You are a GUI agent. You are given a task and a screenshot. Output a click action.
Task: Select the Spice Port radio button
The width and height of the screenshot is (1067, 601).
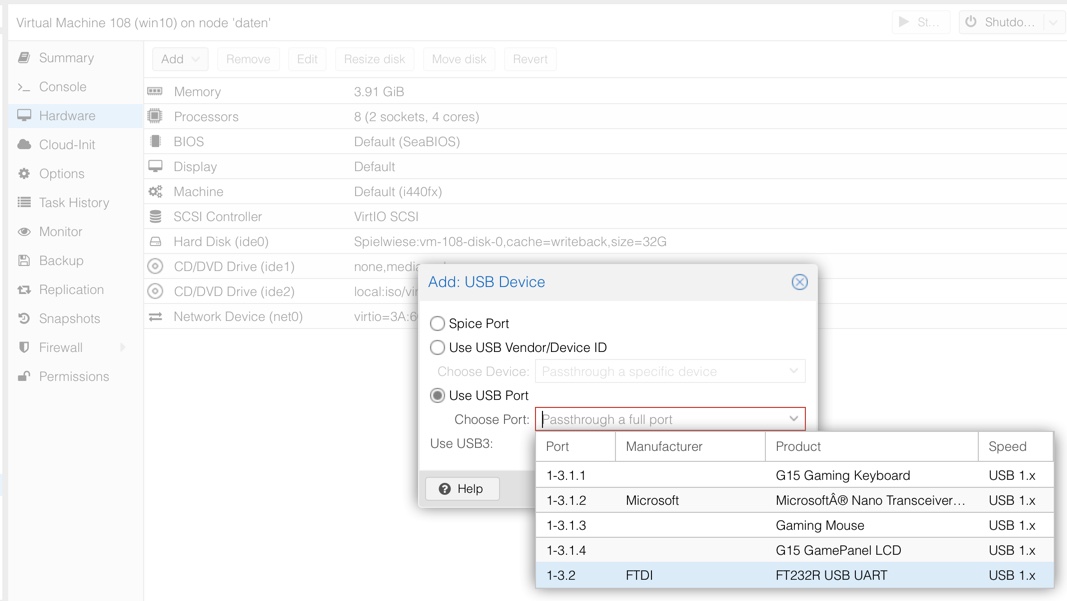437,324
